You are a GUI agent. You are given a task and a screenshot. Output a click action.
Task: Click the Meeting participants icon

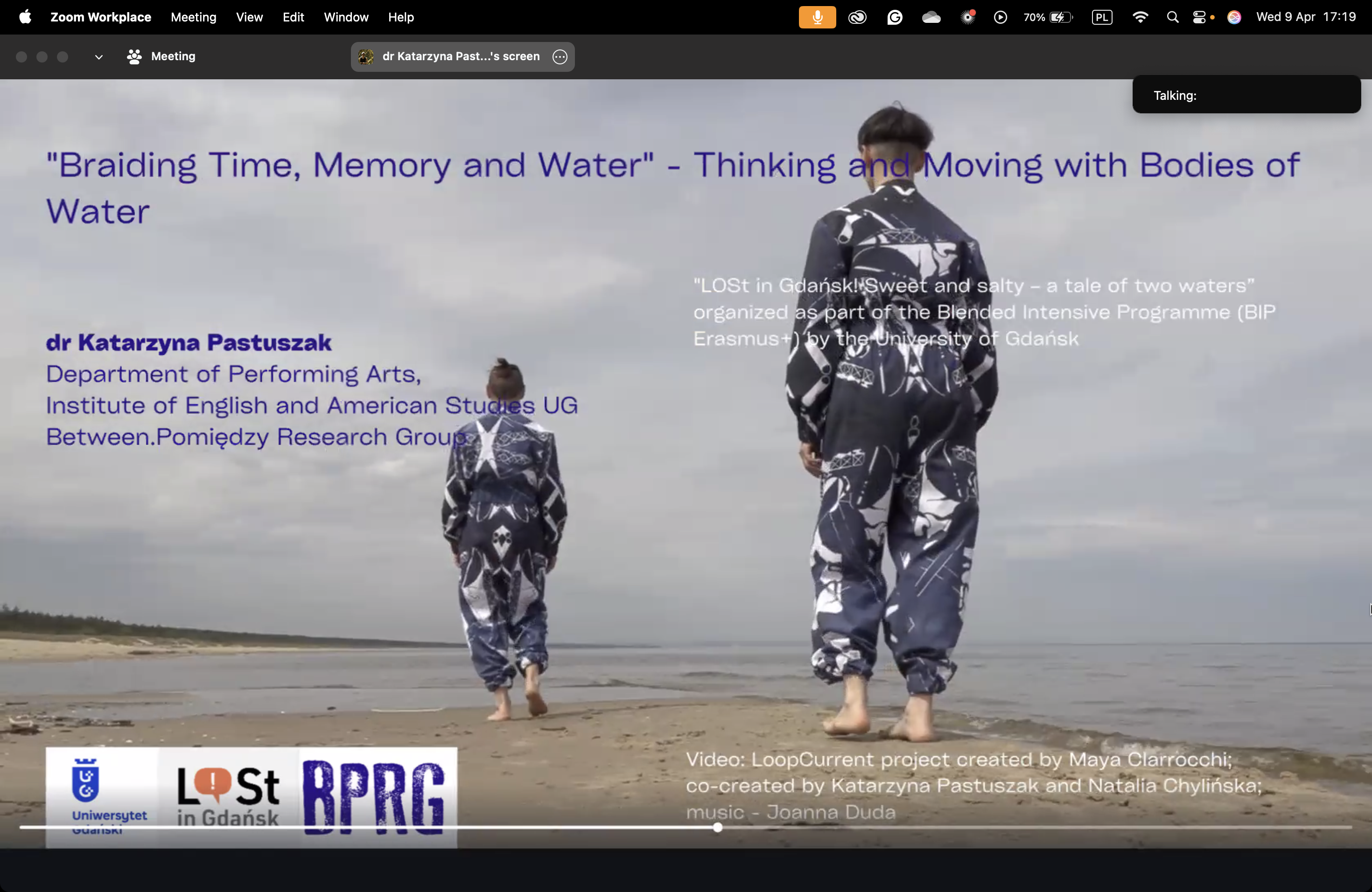click(134, 56)
